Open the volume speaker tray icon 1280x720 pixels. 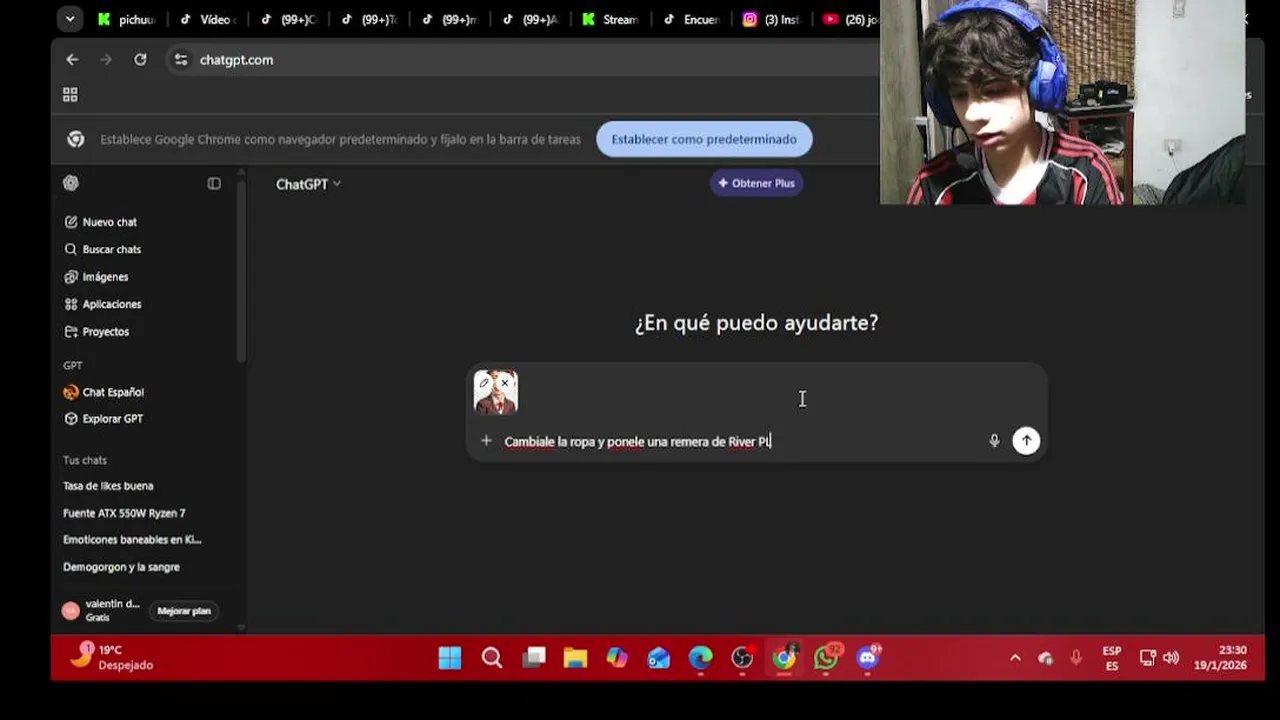point(1171,658)
